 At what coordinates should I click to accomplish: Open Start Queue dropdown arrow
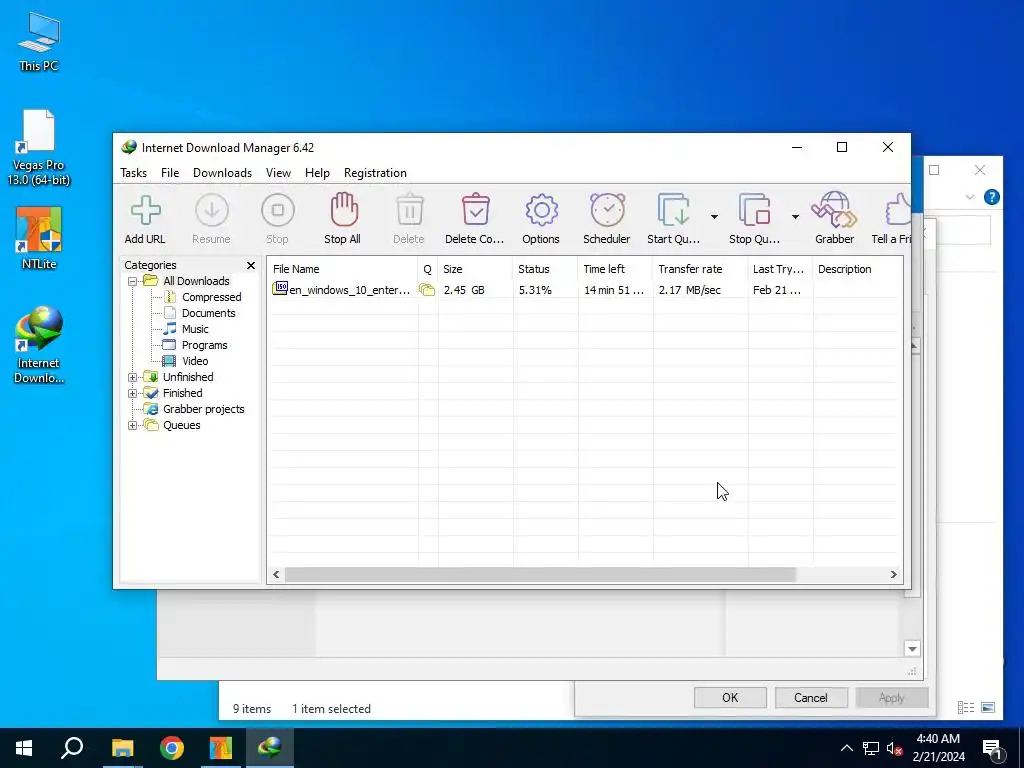pos(714,217)
